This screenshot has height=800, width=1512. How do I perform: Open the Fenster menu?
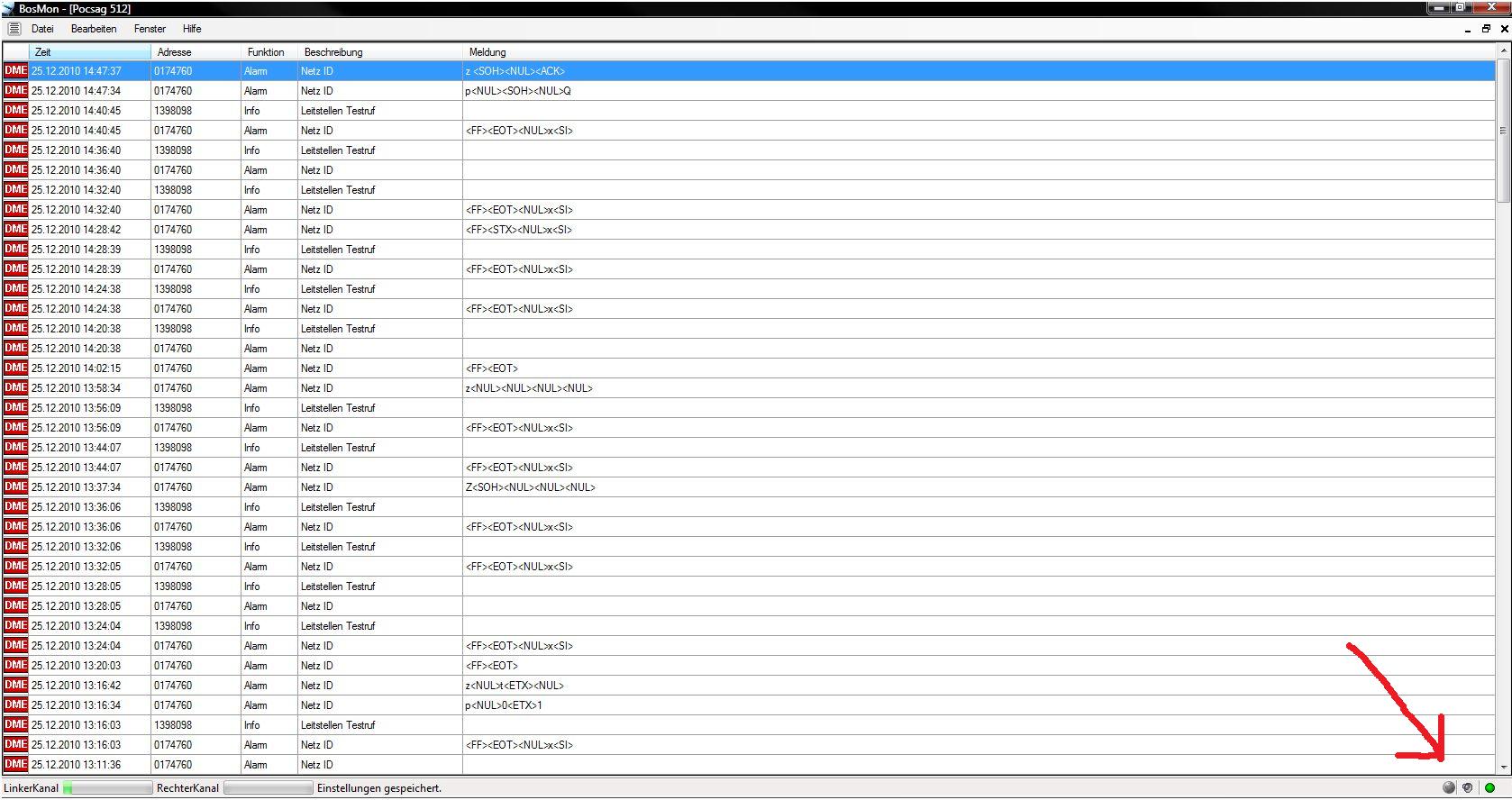pos(150,29)
